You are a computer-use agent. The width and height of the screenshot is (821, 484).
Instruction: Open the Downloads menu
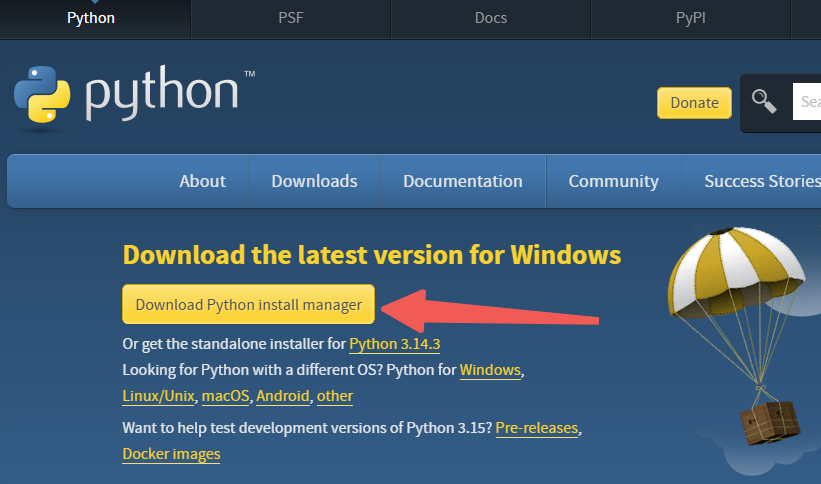[314, 181]
